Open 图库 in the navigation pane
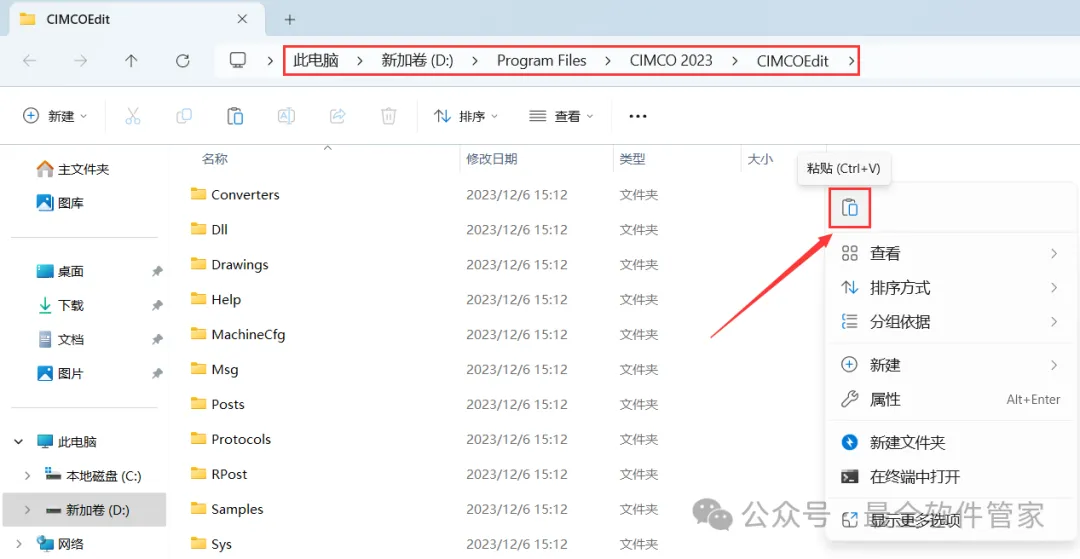Image resolution: width=1080 pixels, height=559 pixels. click(x=61, y=203)
